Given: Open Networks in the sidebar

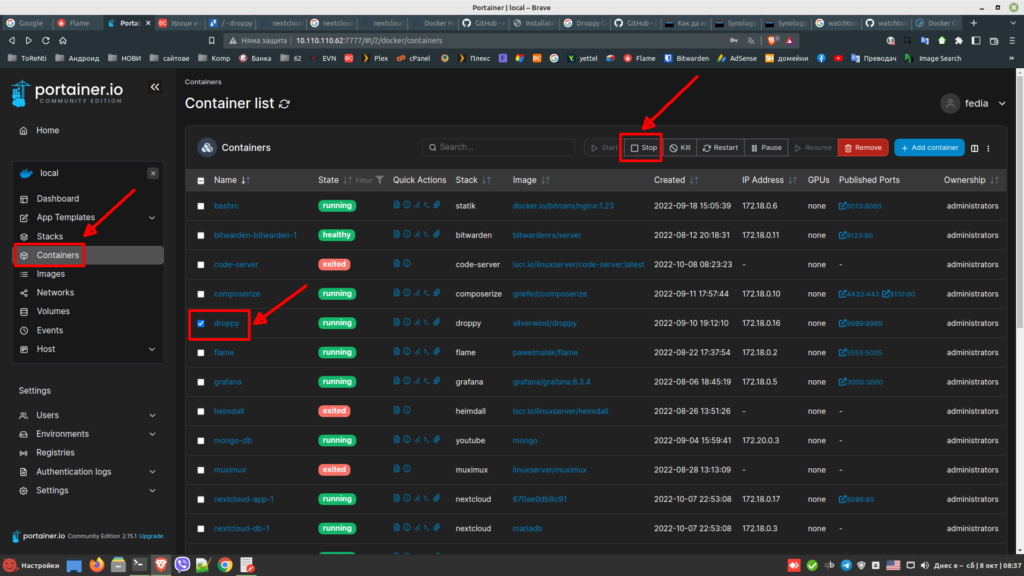Looking at the screenshot, I should click(55, 293).
